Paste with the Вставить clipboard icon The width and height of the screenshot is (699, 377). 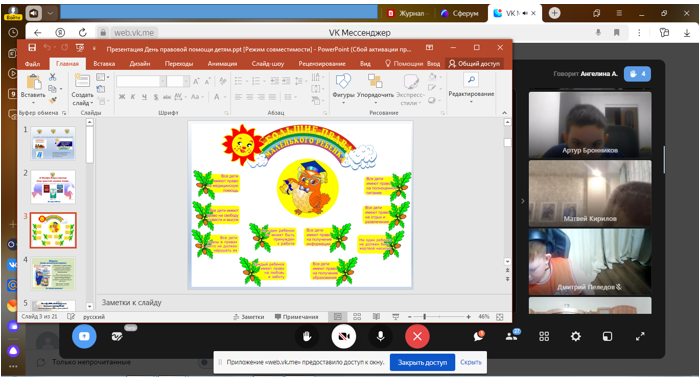(x=33, y=82)
